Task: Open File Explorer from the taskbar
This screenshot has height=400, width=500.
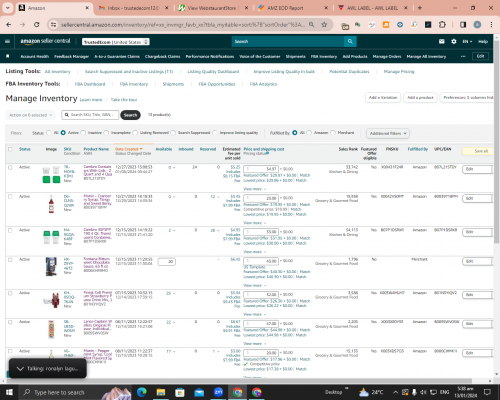Action: (x=161, y=392)
